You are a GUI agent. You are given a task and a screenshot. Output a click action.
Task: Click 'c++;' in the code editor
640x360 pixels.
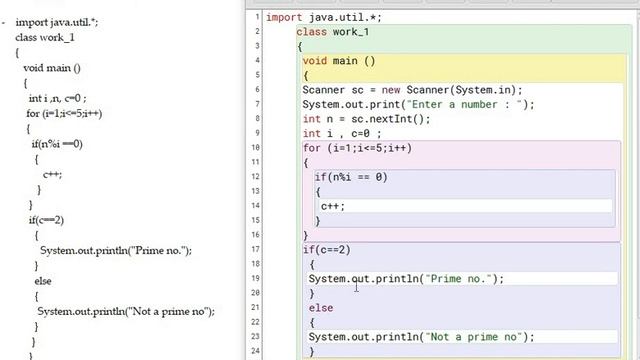[x=333, y=207]
